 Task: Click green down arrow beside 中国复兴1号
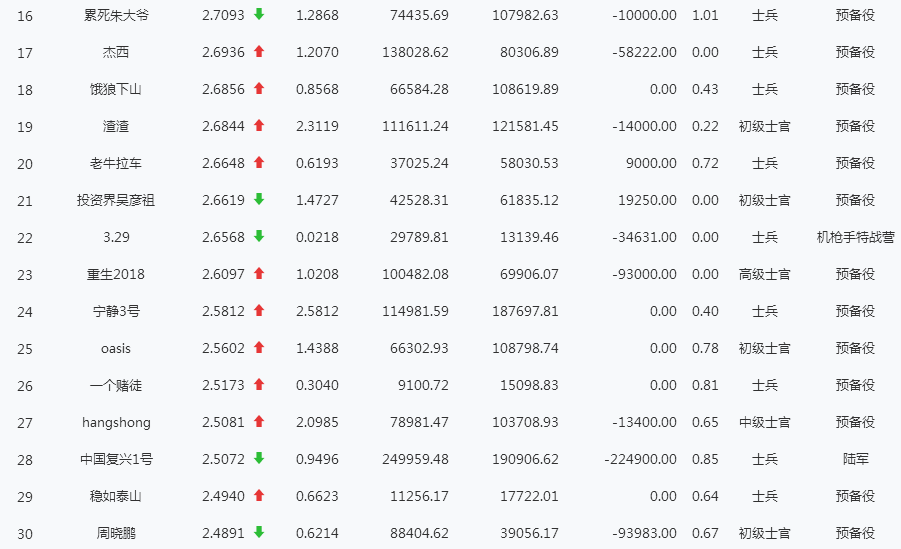pyautogui.click(x=259, y=458)
